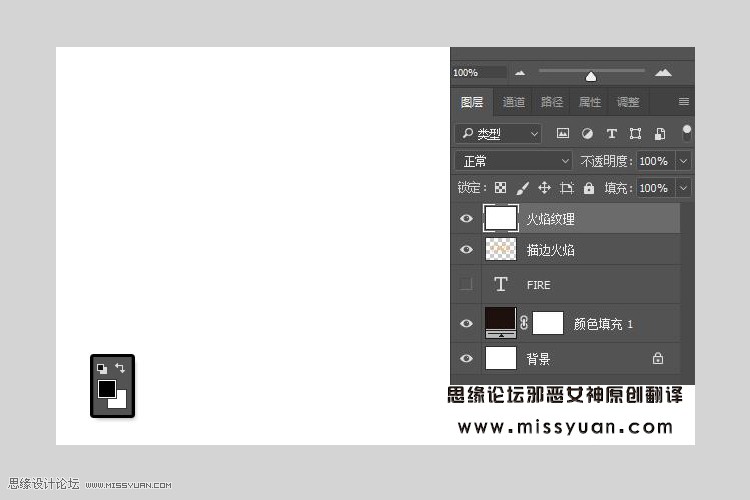Filter layers by adjustment layer icon
This screenshot has height=500, width=750.
click(x=587, y=133)
